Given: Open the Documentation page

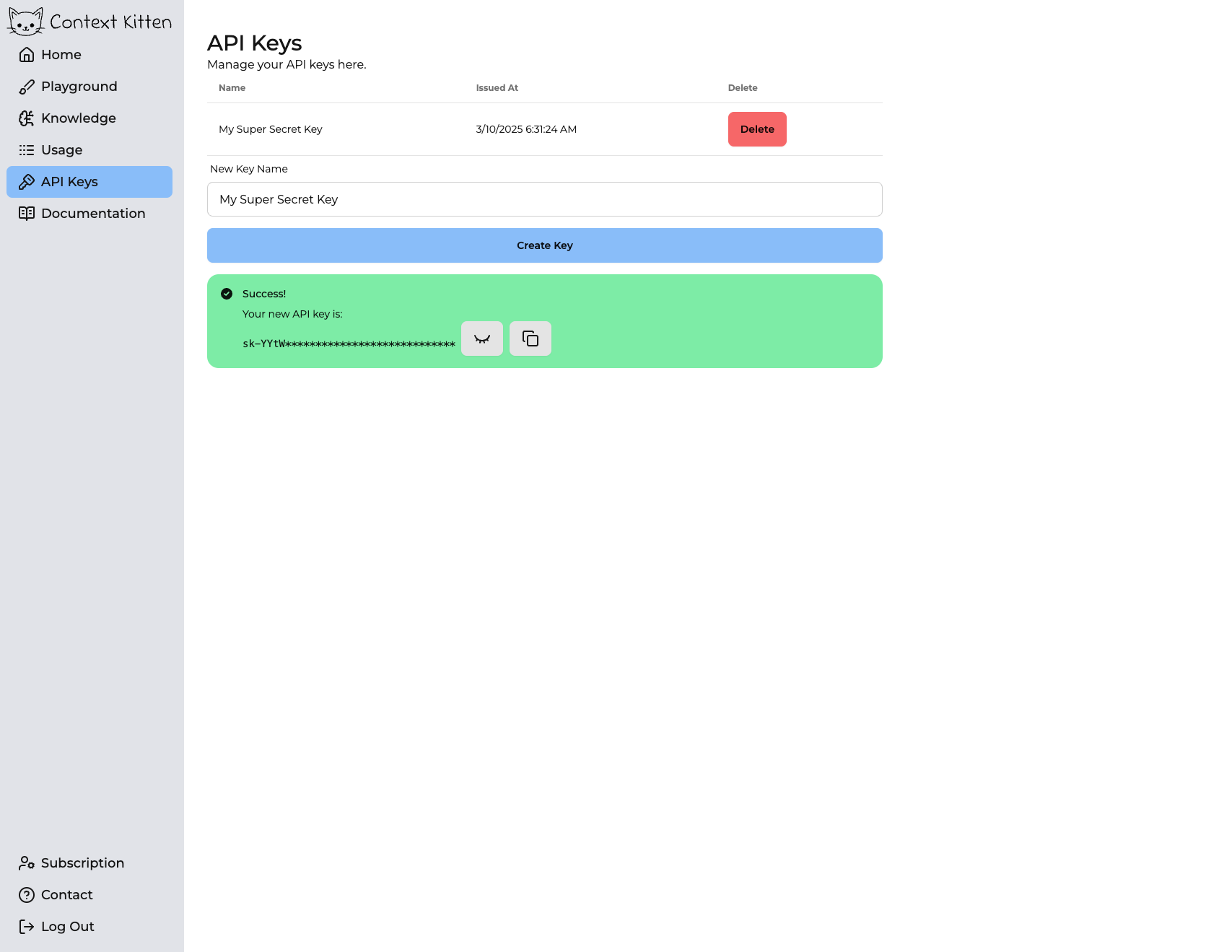Looking at the screenshot, I should click(89, 214).
